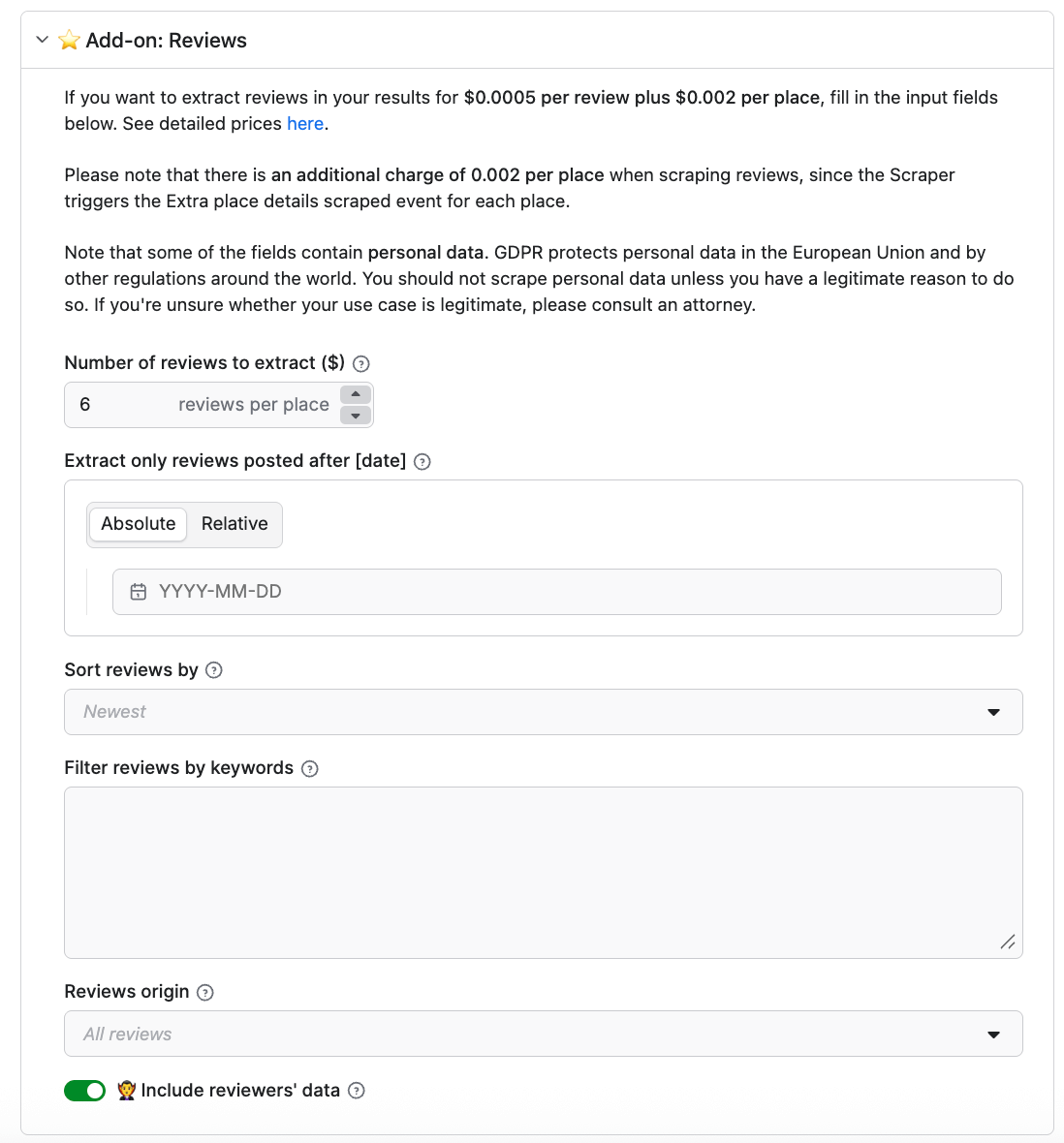Increase reviews per place with up arrow

point(356,394)
